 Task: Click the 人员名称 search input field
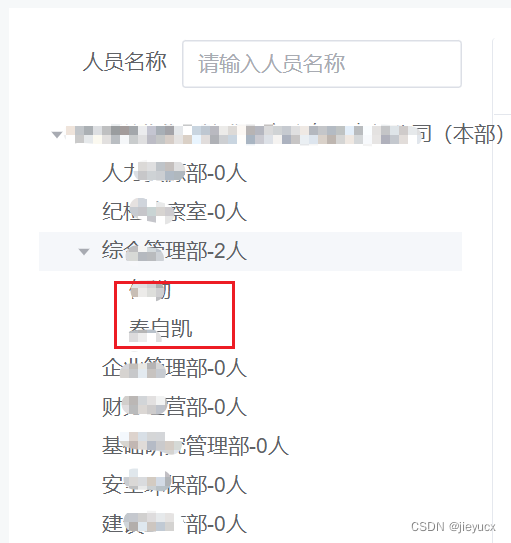coord(322,64)
